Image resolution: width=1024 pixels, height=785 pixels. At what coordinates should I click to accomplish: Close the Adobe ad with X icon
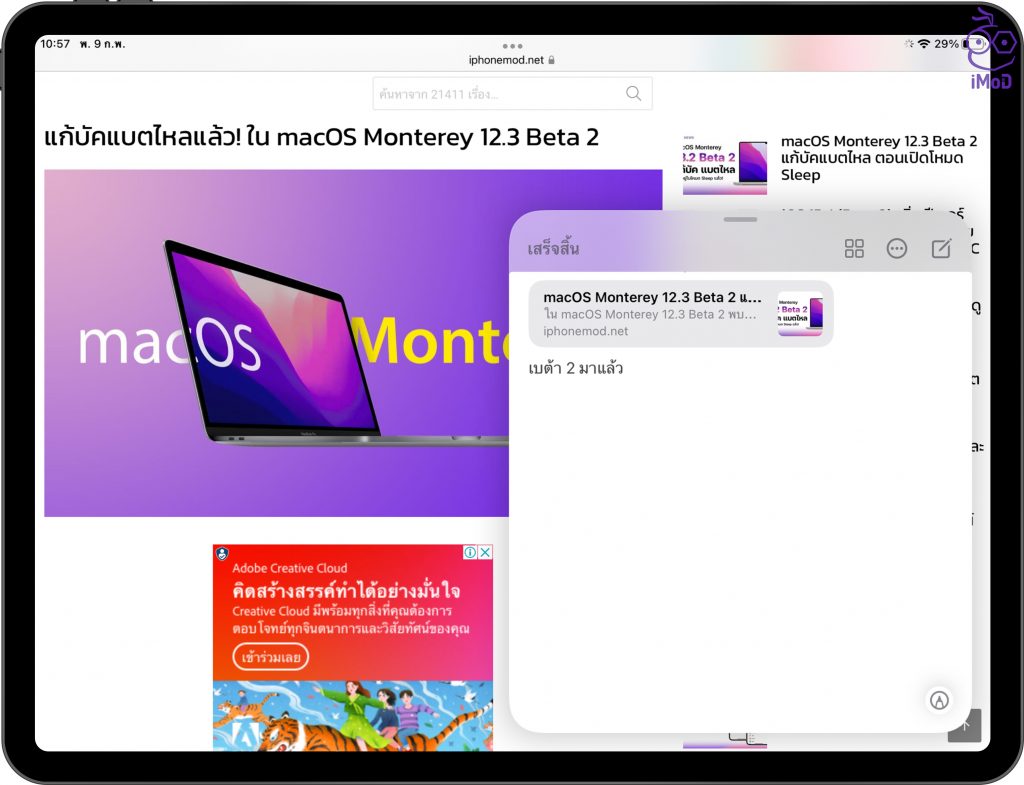[485, 552]
